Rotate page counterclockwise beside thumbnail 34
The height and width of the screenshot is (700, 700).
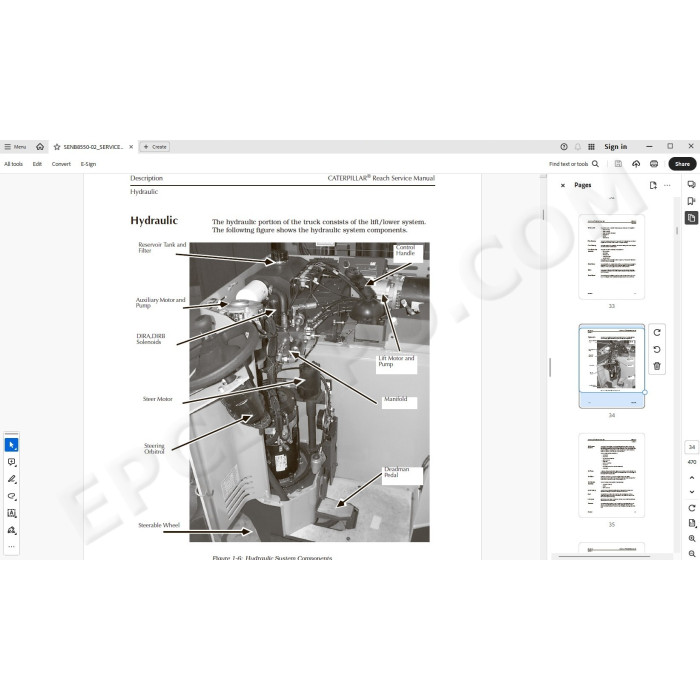pos(657,349)
